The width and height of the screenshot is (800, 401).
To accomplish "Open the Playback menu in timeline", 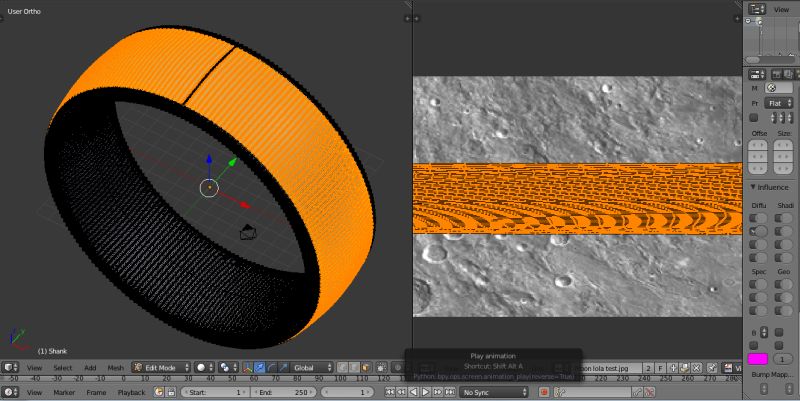I will click(x=132, y=392).
